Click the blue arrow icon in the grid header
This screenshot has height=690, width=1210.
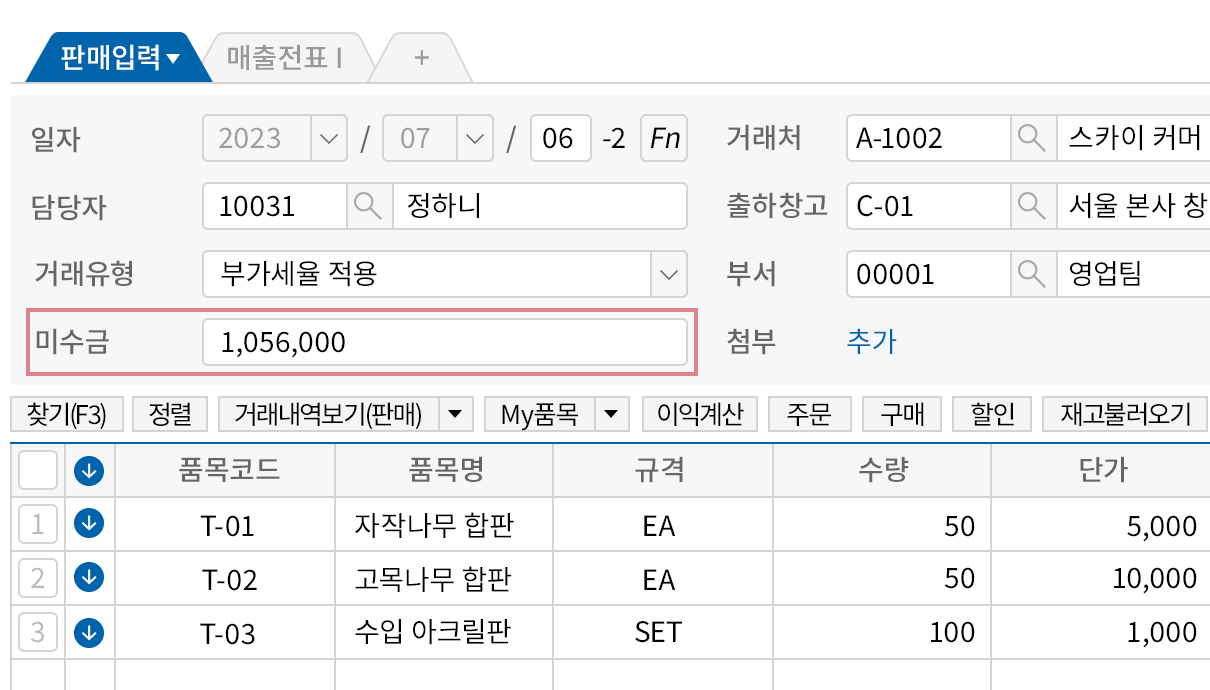(88, 470)
